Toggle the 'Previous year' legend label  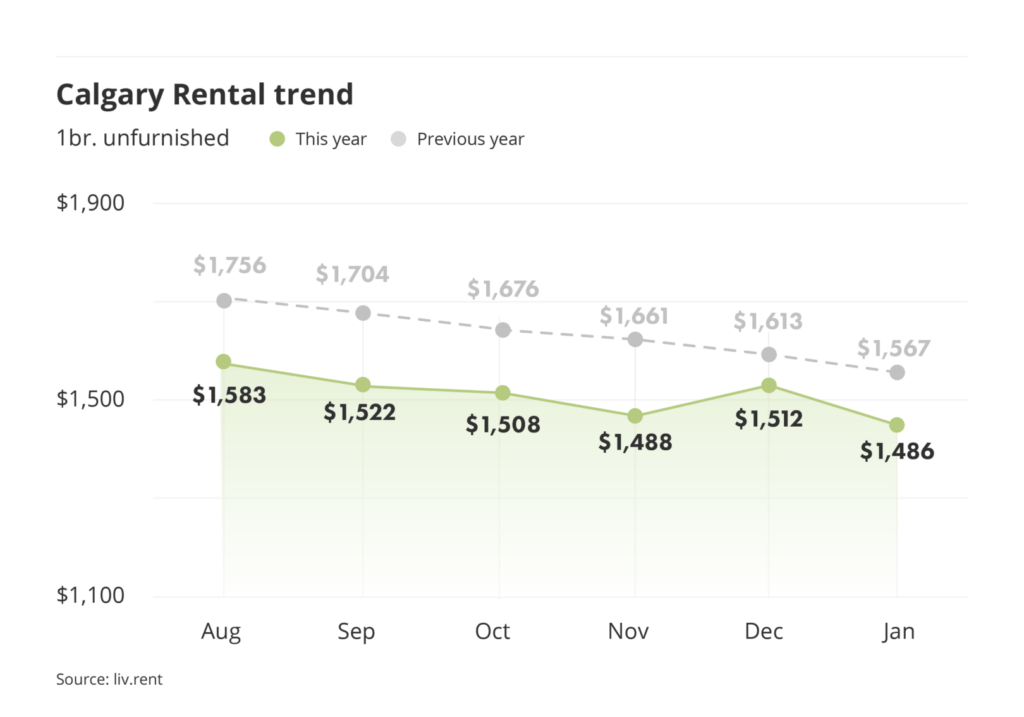(x=470, y=139)
